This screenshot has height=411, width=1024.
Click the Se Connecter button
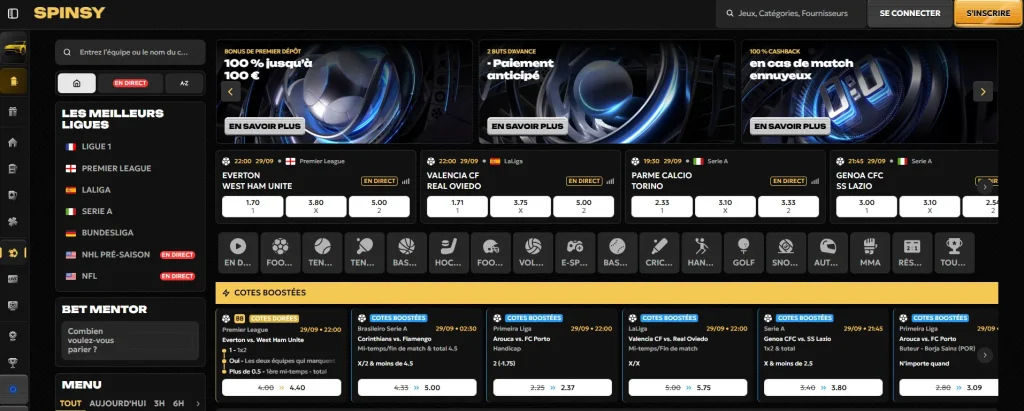click(910, 13)
